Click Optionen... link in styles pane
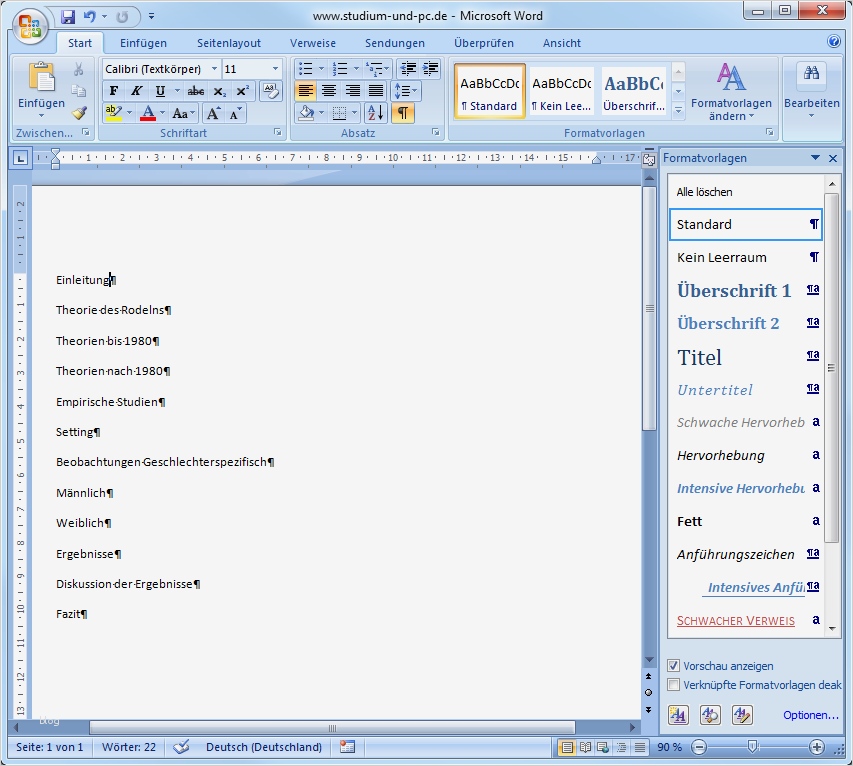This screenshot has height=766, width=853. click(811, 715)
